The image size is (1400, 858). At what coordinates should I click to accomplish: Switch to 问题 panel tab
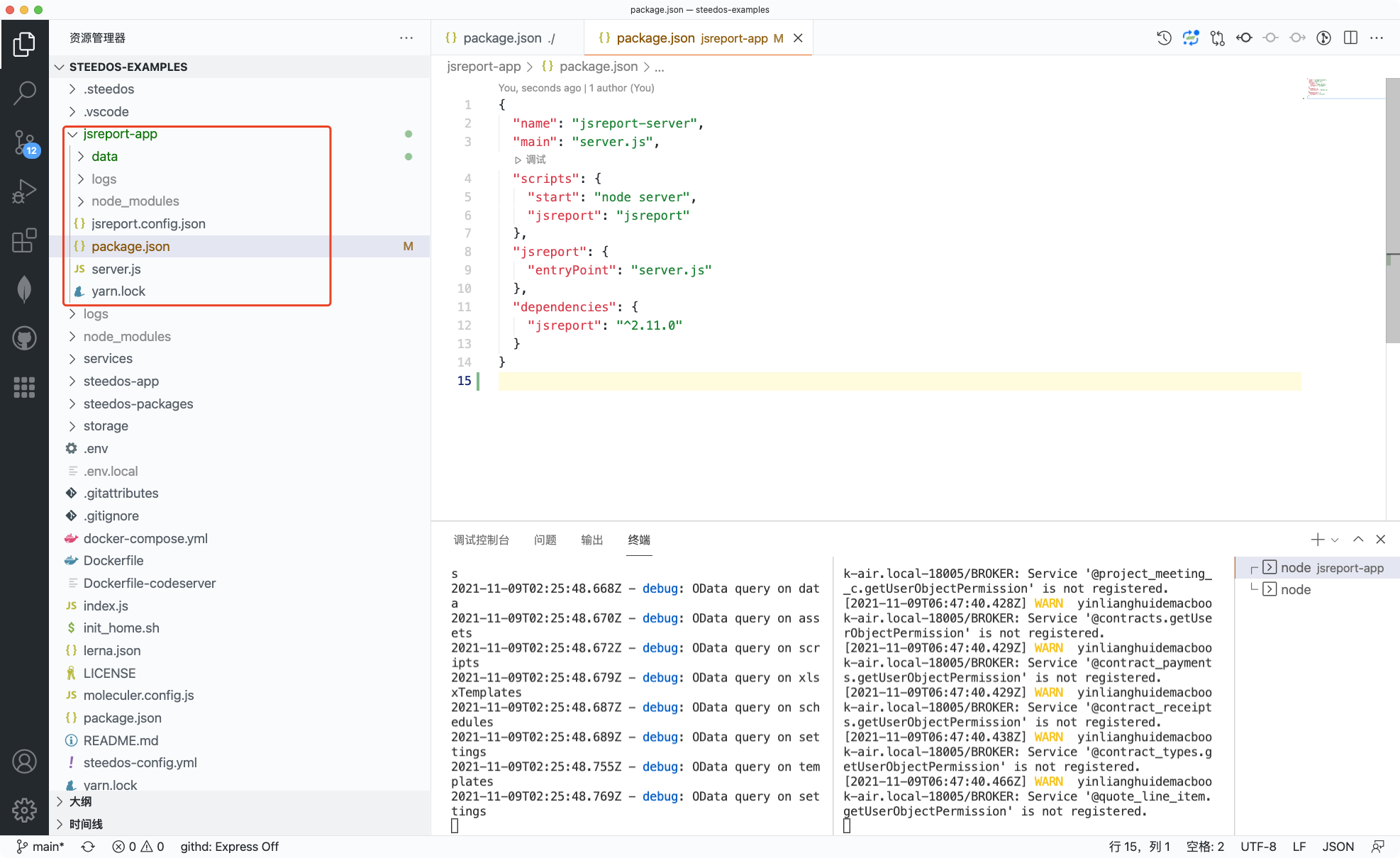tap(545, 540)
